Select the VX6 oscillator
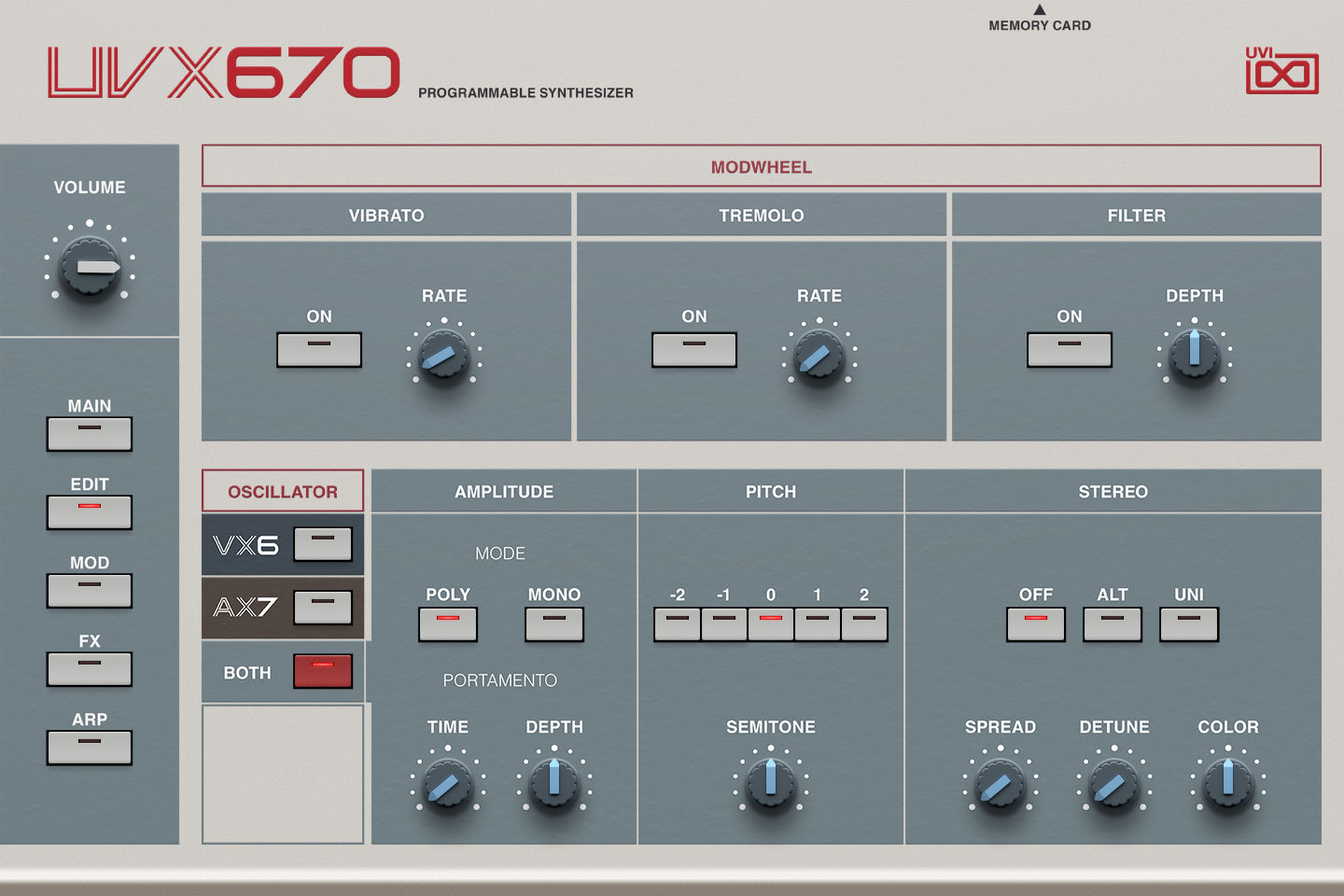The width and height of the screenshot is (1344, 896). click(x=322, y=544)
